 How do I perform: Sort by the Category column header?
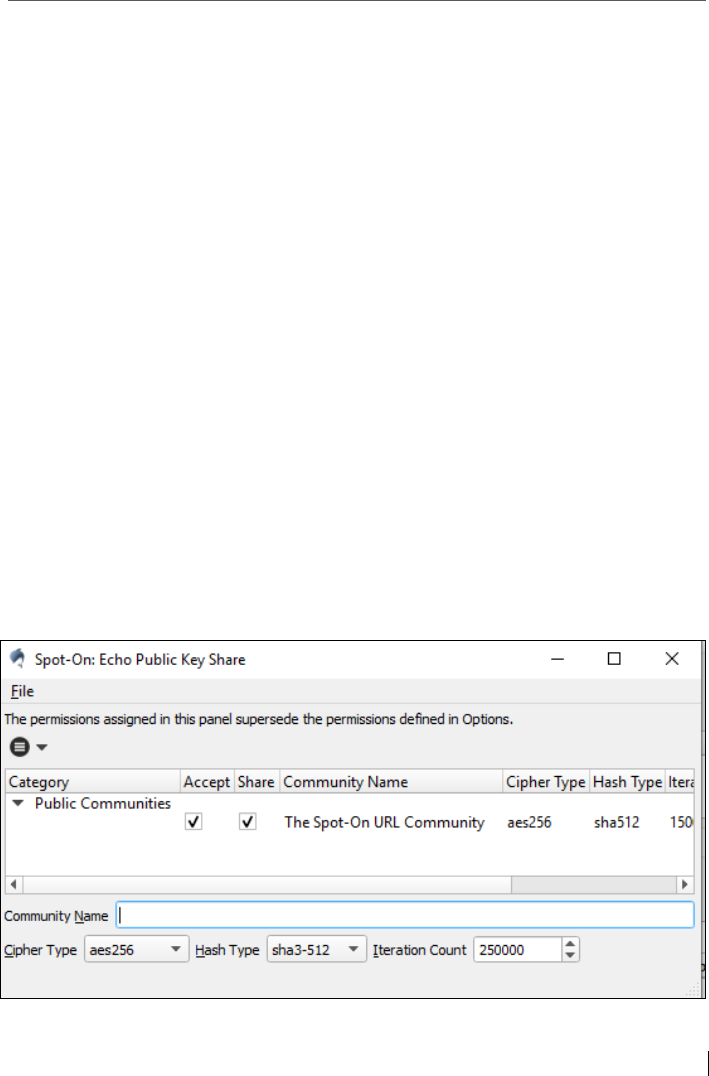click(x=93, y=782)
